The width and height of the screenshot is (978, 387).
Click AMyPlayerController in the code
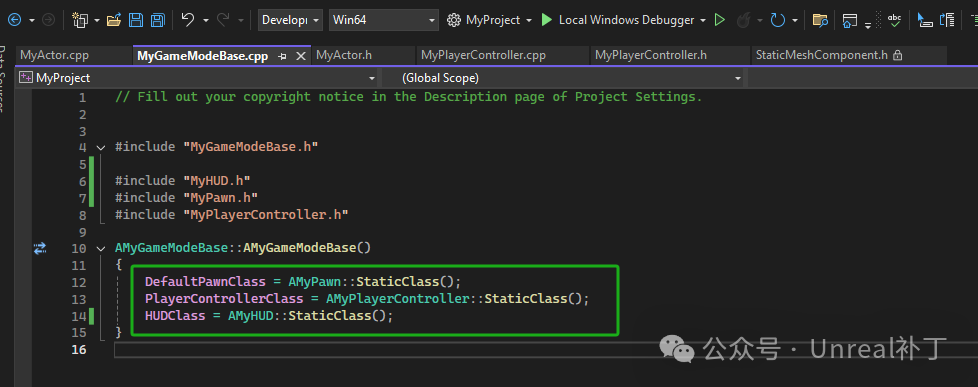pos(397,298)
